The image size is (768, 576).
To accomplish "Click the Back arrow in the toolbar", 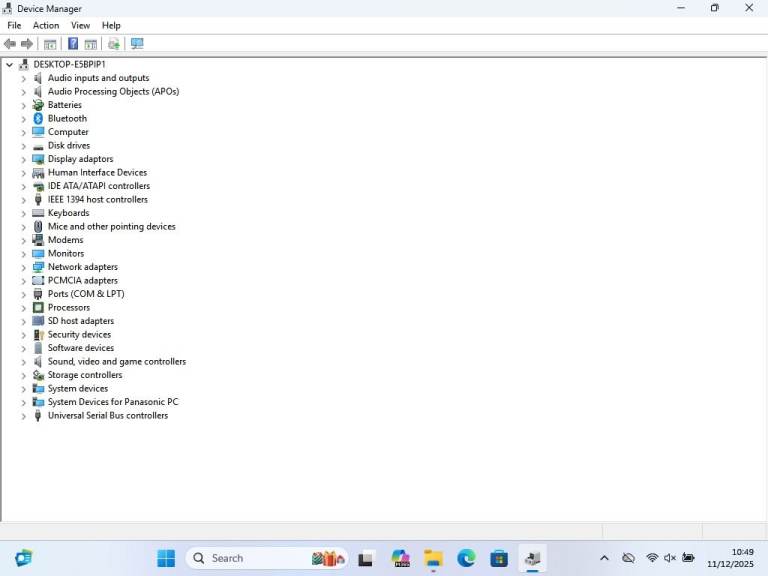I will coord(10,44).
